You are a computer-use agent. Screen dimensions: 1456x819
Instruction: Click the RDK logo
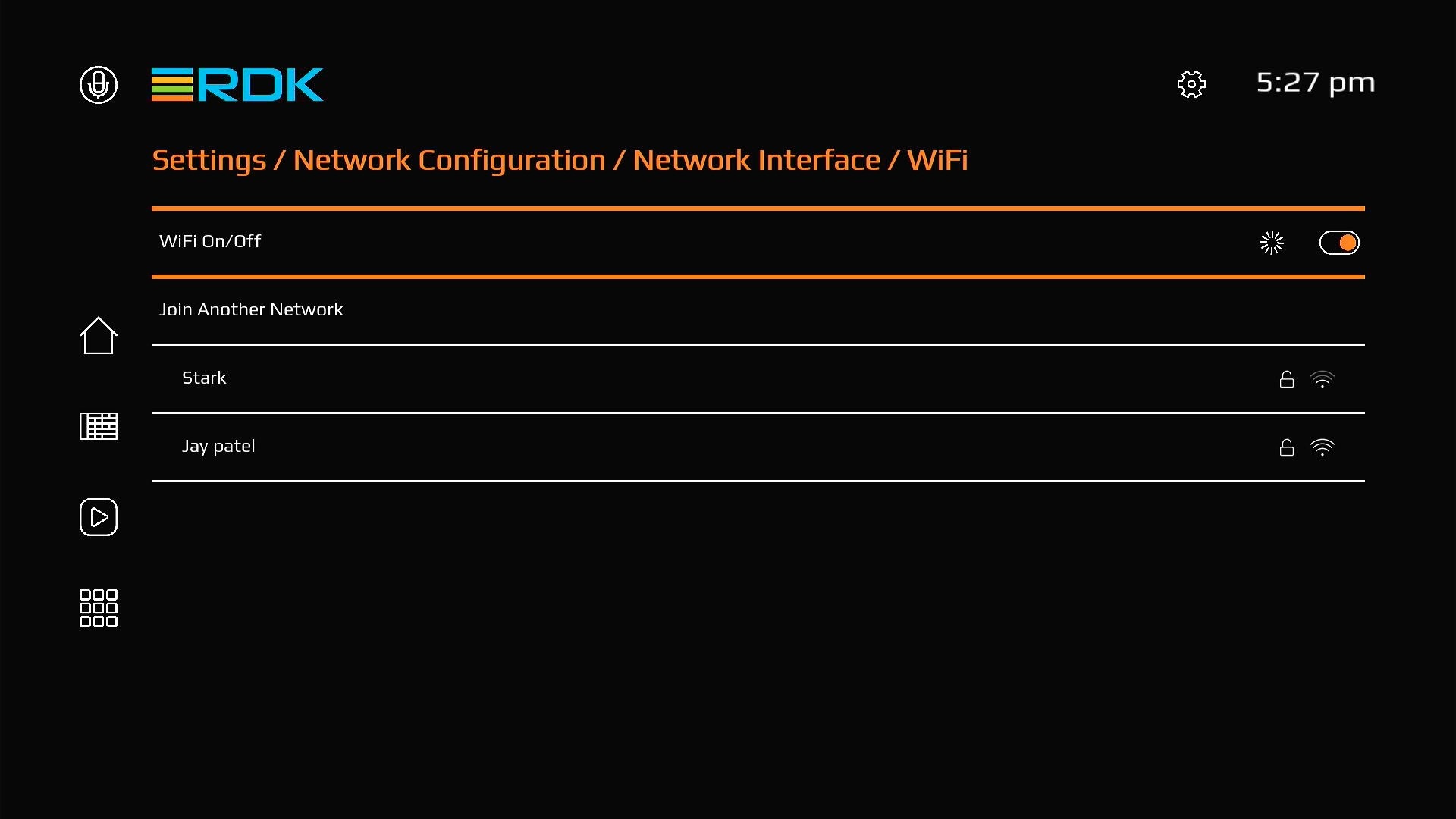[237, 84]
